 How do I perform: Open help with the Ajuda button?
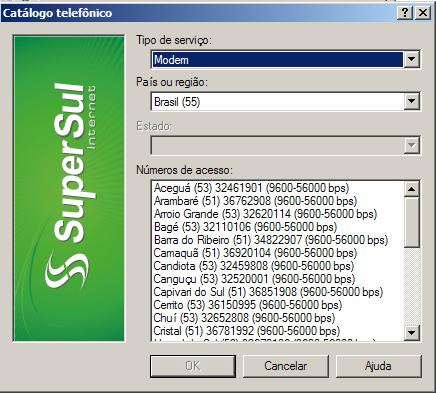378,366
